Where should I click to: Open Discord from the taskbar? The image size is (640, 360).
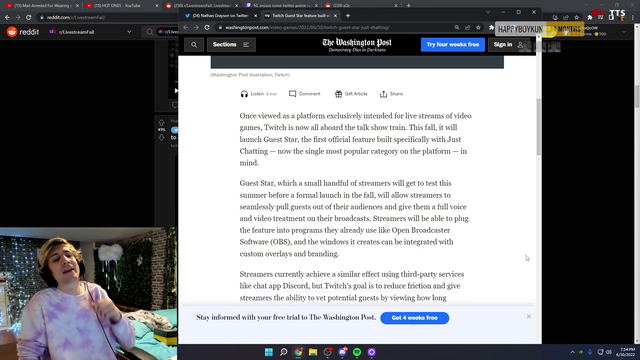(342, 352)
